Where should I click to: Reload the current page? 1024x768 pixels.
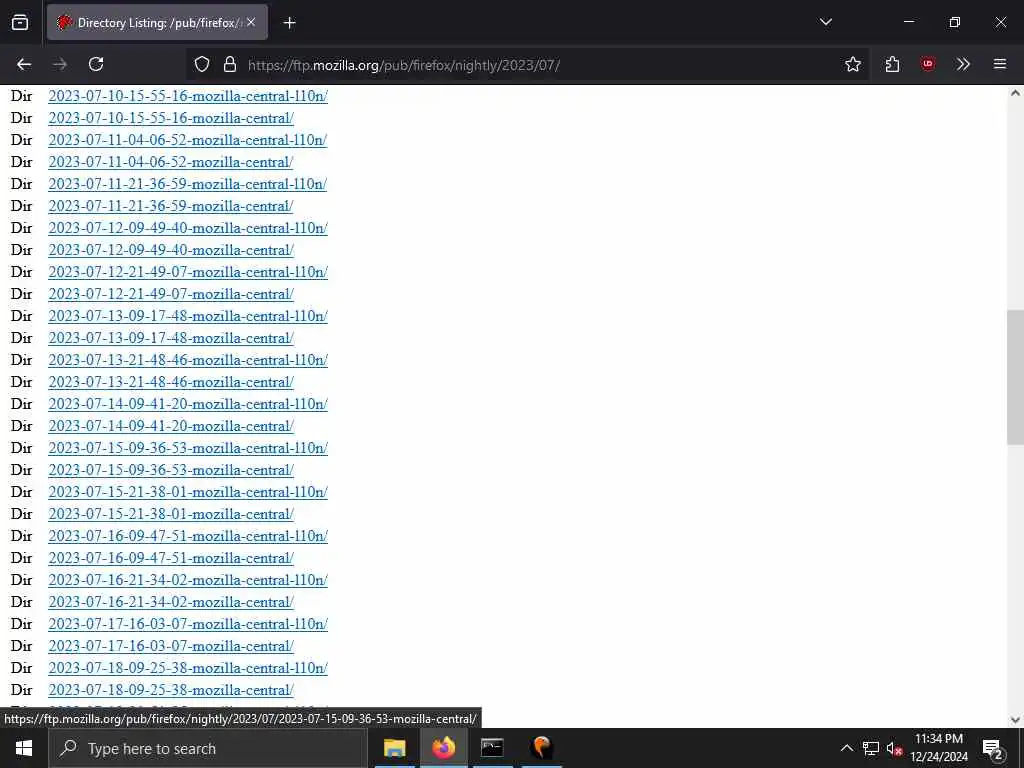(96, 64)
